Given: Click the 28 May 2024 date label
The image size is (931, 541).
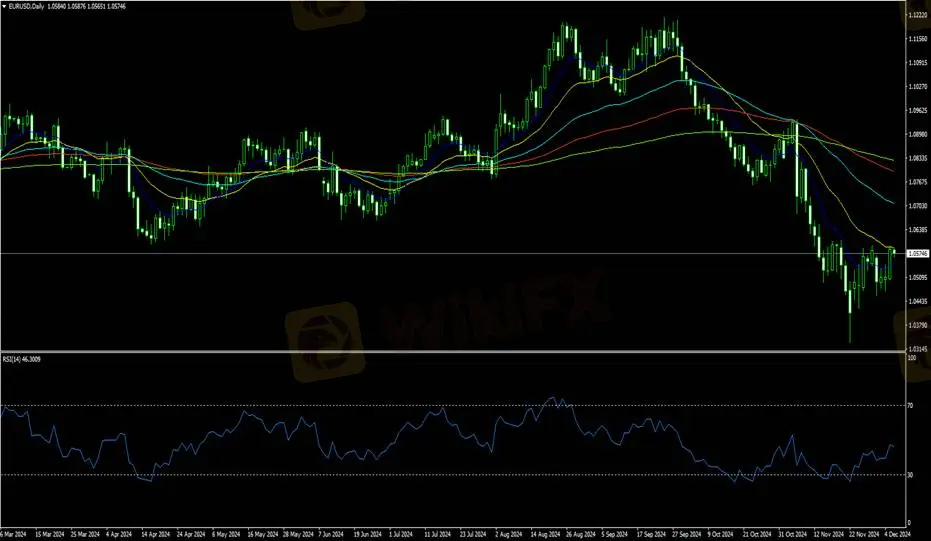Looking at the screenshot, I should (x=297, y=534).
